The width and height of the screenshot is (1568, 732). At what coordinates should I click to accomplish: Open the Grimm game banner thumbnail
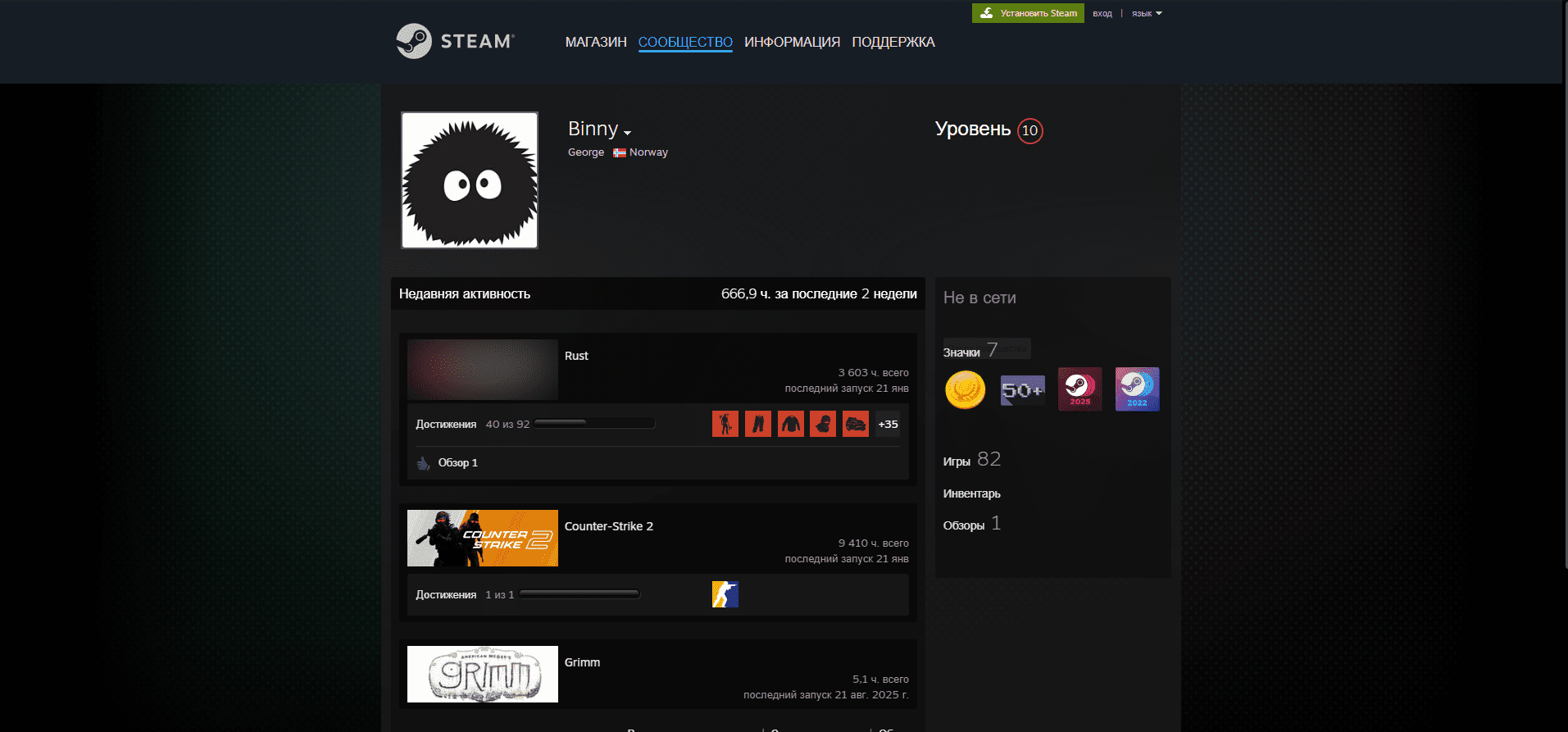tap(483, 674)
